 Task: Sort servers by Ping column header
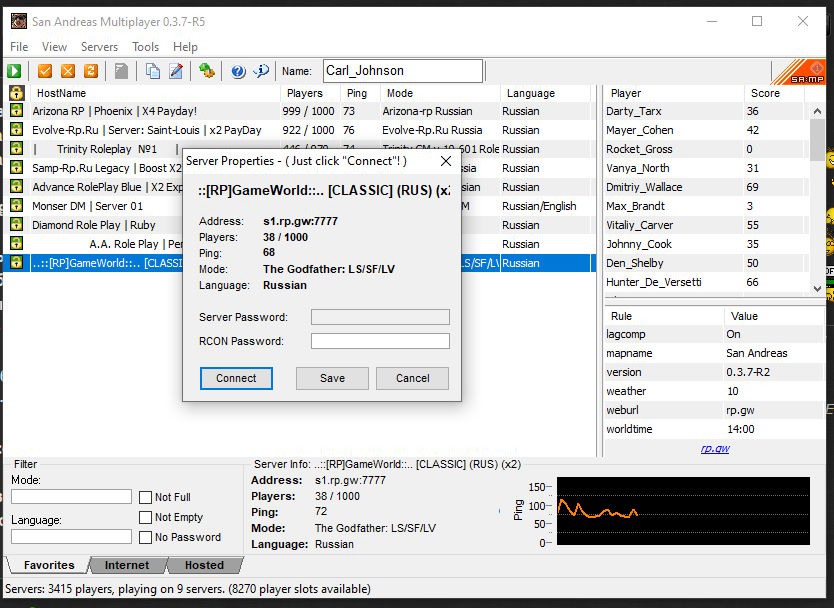point(360,93)
